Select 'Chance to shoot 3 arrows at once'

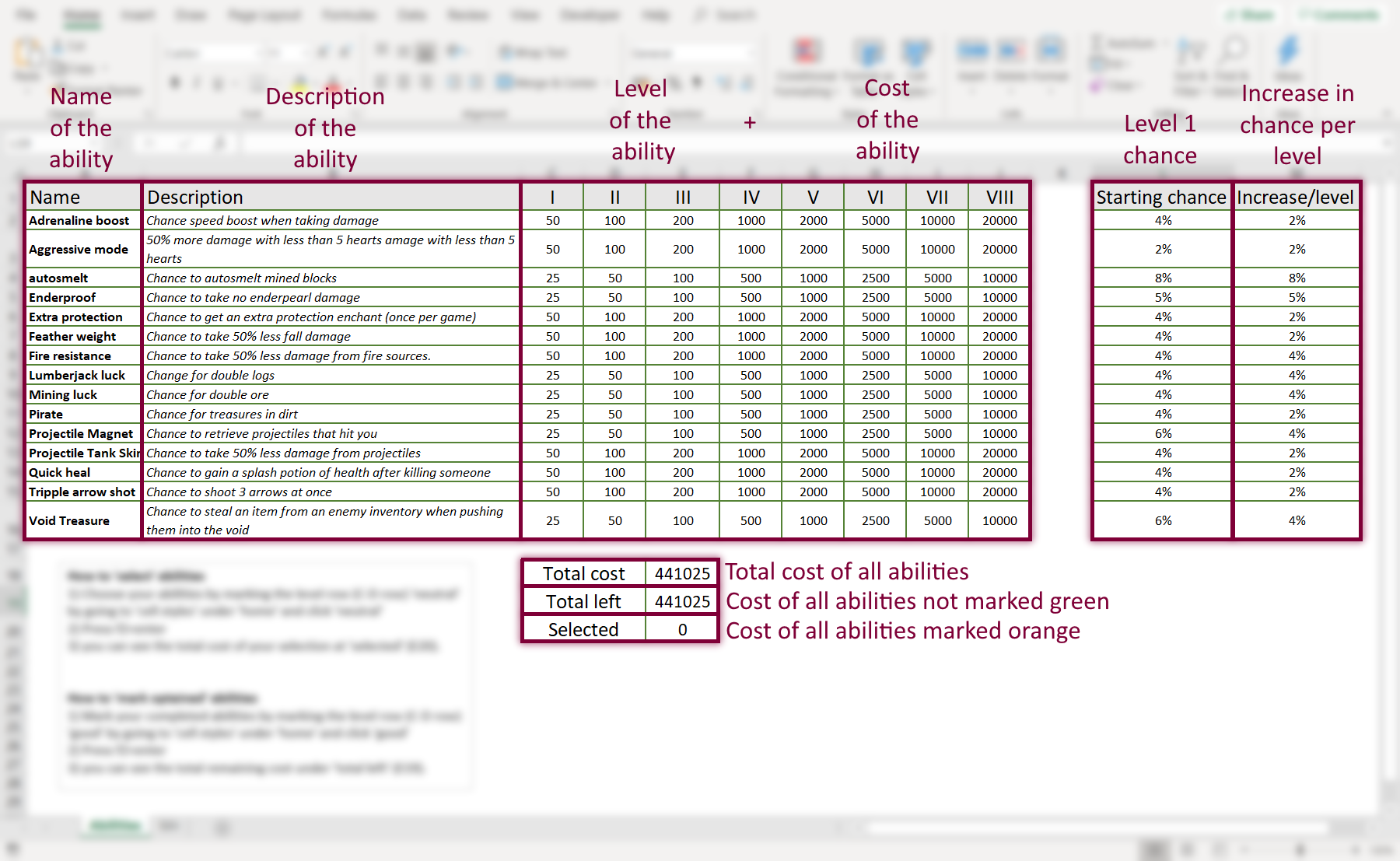pyautogui.click(x=331, y=492)
